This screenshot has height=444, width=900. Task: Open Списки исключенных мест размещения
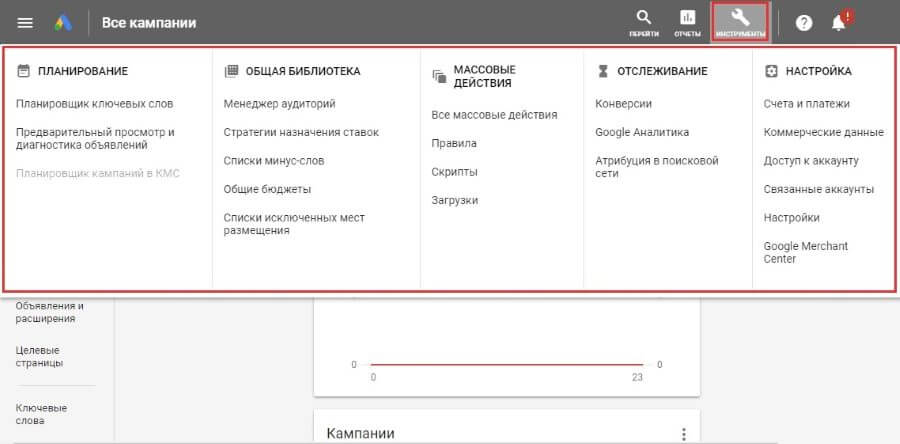click(294, 224)
